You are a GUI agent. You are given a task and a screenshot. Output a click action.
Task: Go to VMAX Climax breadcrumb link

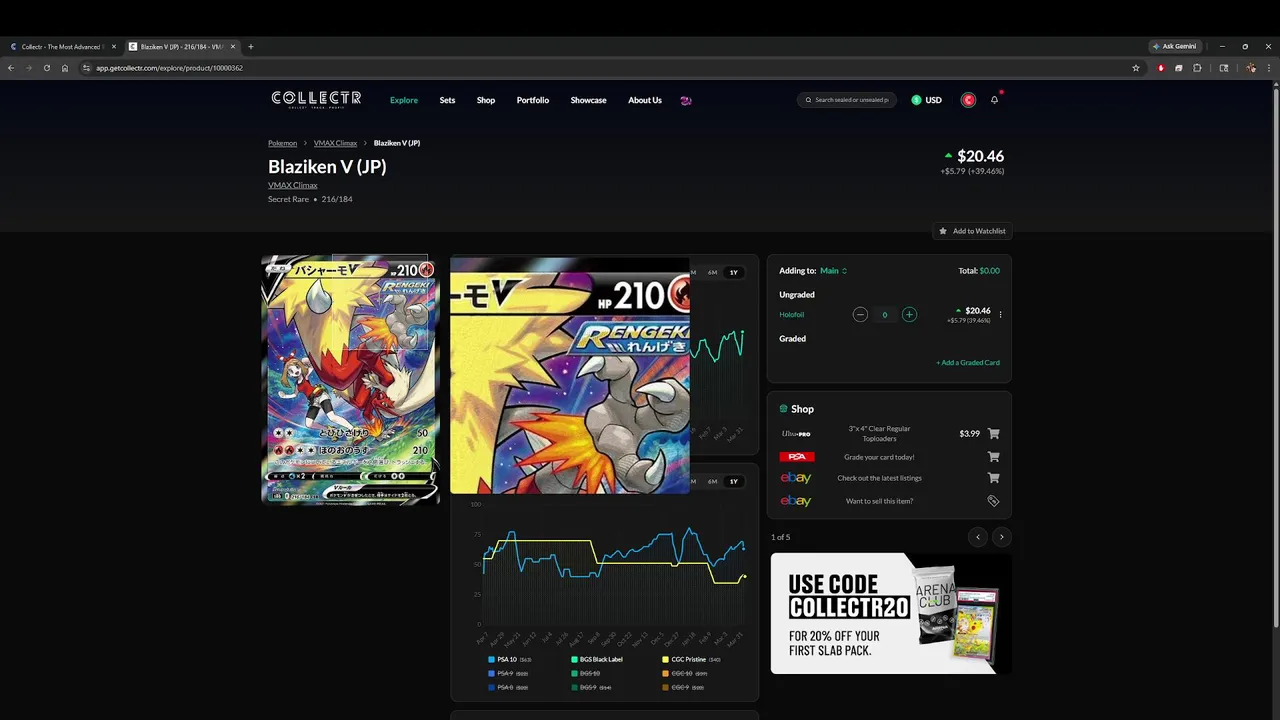point(335,143)
